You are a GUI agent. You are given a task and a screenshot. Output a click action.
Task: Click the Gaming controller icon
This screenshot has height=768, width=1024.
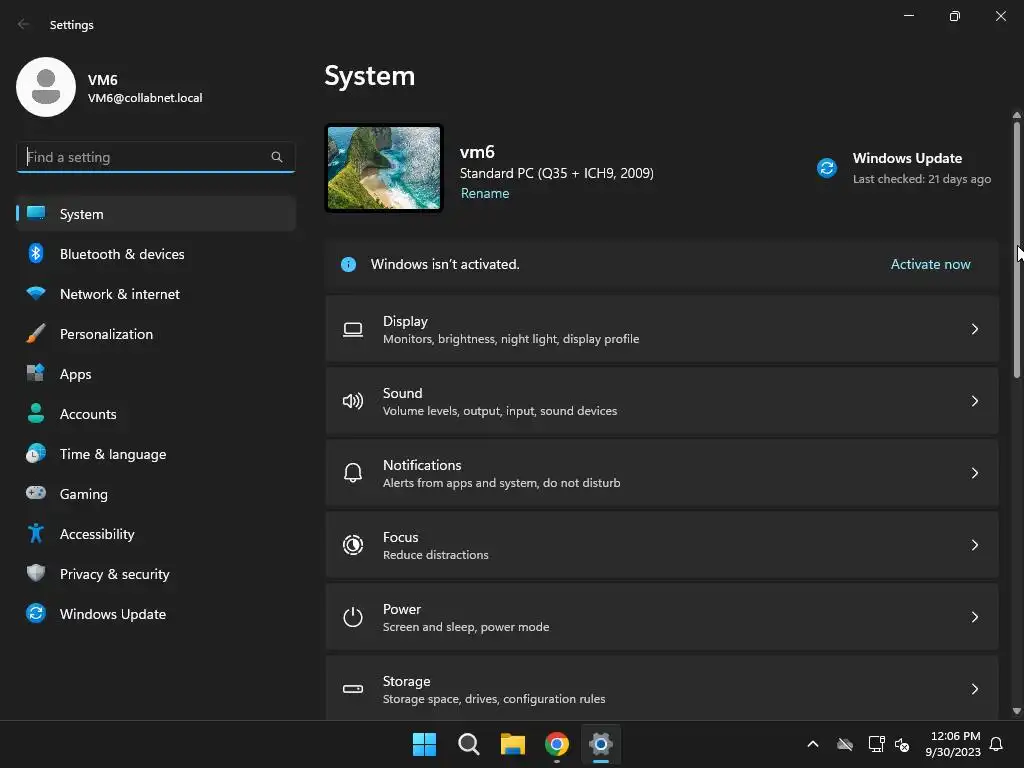tap(36, 493)
